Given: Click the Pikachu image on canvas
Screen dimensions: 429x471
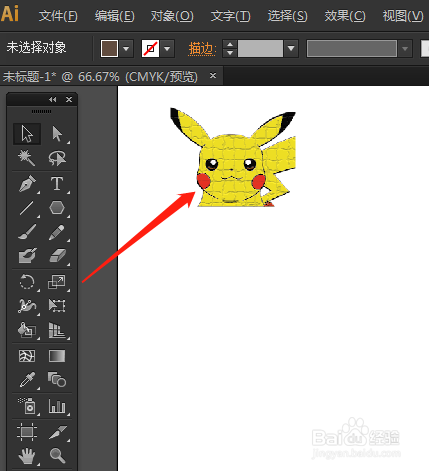Looking at the screenshot, I should click(233, 157).
